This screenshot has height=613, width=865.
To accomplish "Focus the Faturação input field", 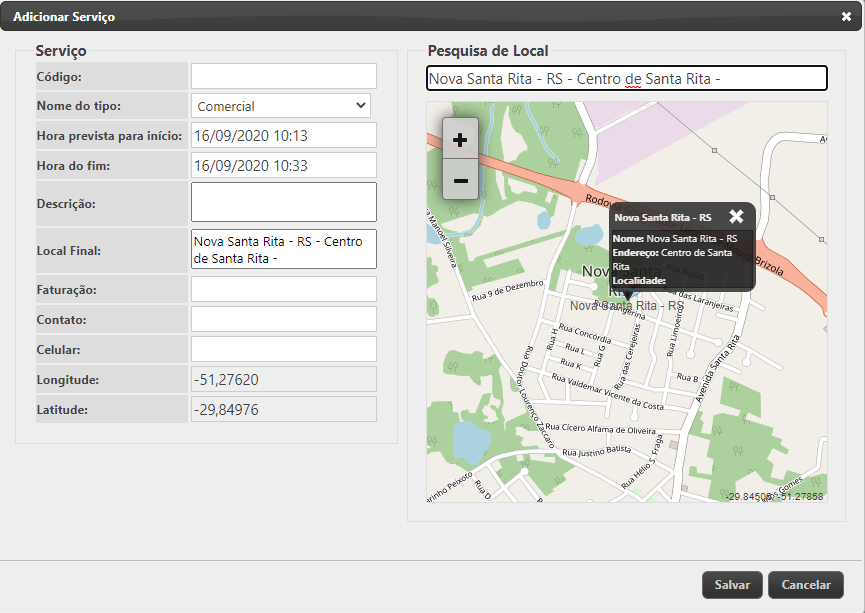I will (284, 289).
